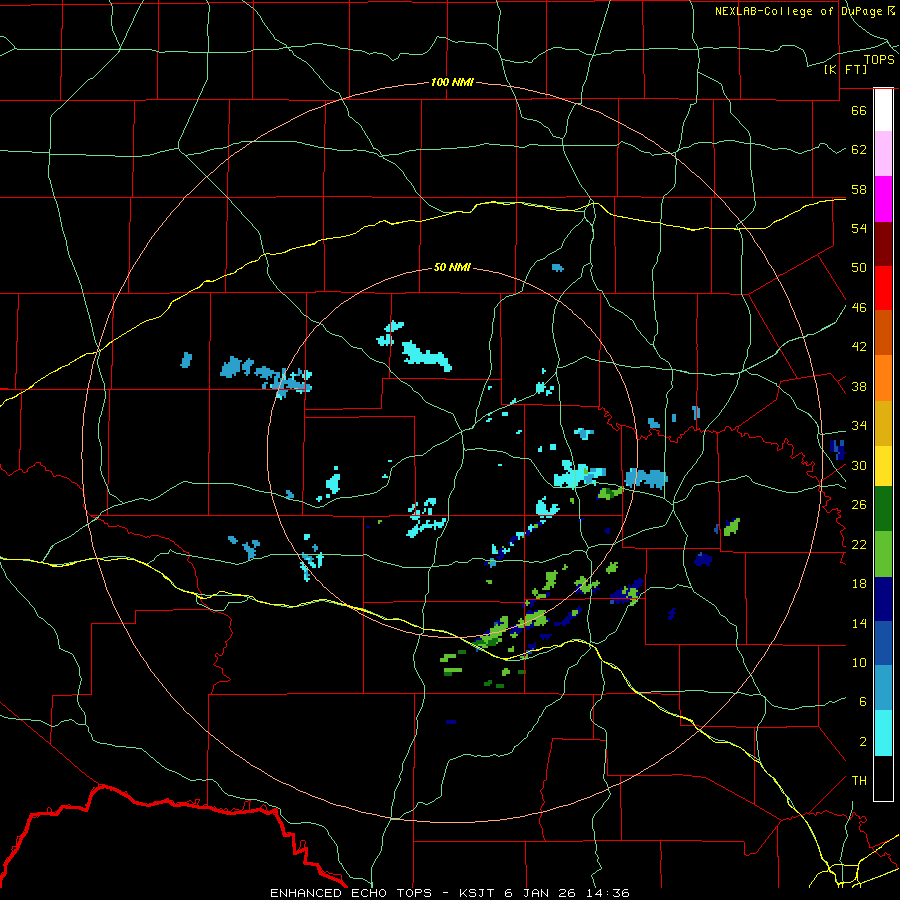
Task: Select the 50 NMI range ring label
Action: pos(452,267)
